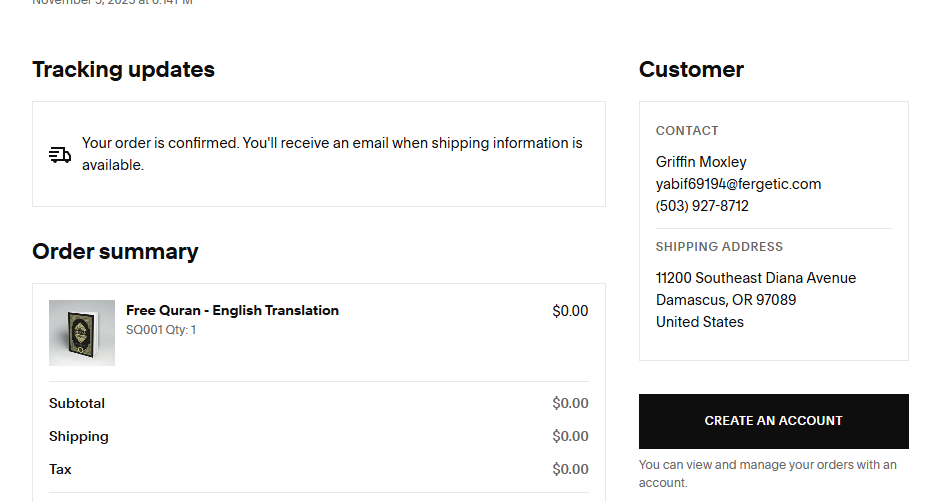The height and width of the screenshot is (502, 932).
Task: Click the email yabif69194@fergetic.com
Action: pyautogui.click(x=738, y=184)
